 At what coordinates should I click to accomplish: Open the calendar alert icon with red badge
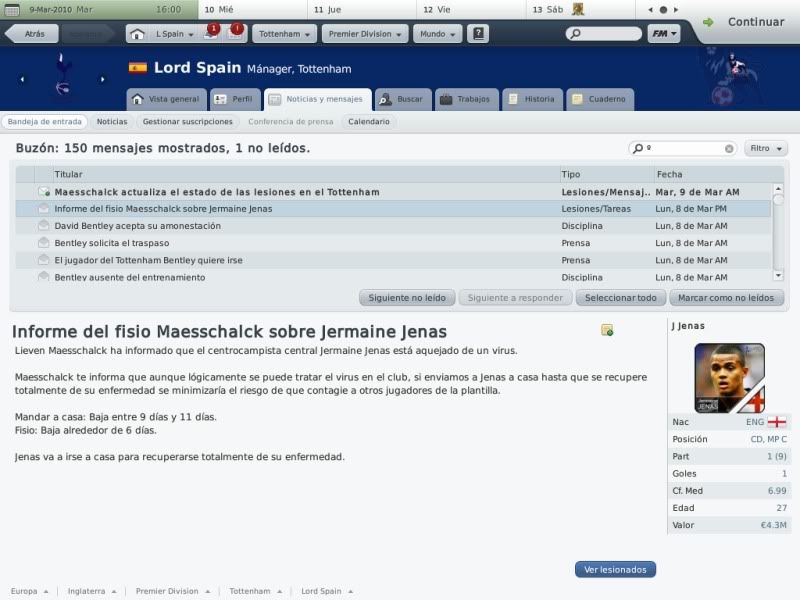tap(235, 32)
